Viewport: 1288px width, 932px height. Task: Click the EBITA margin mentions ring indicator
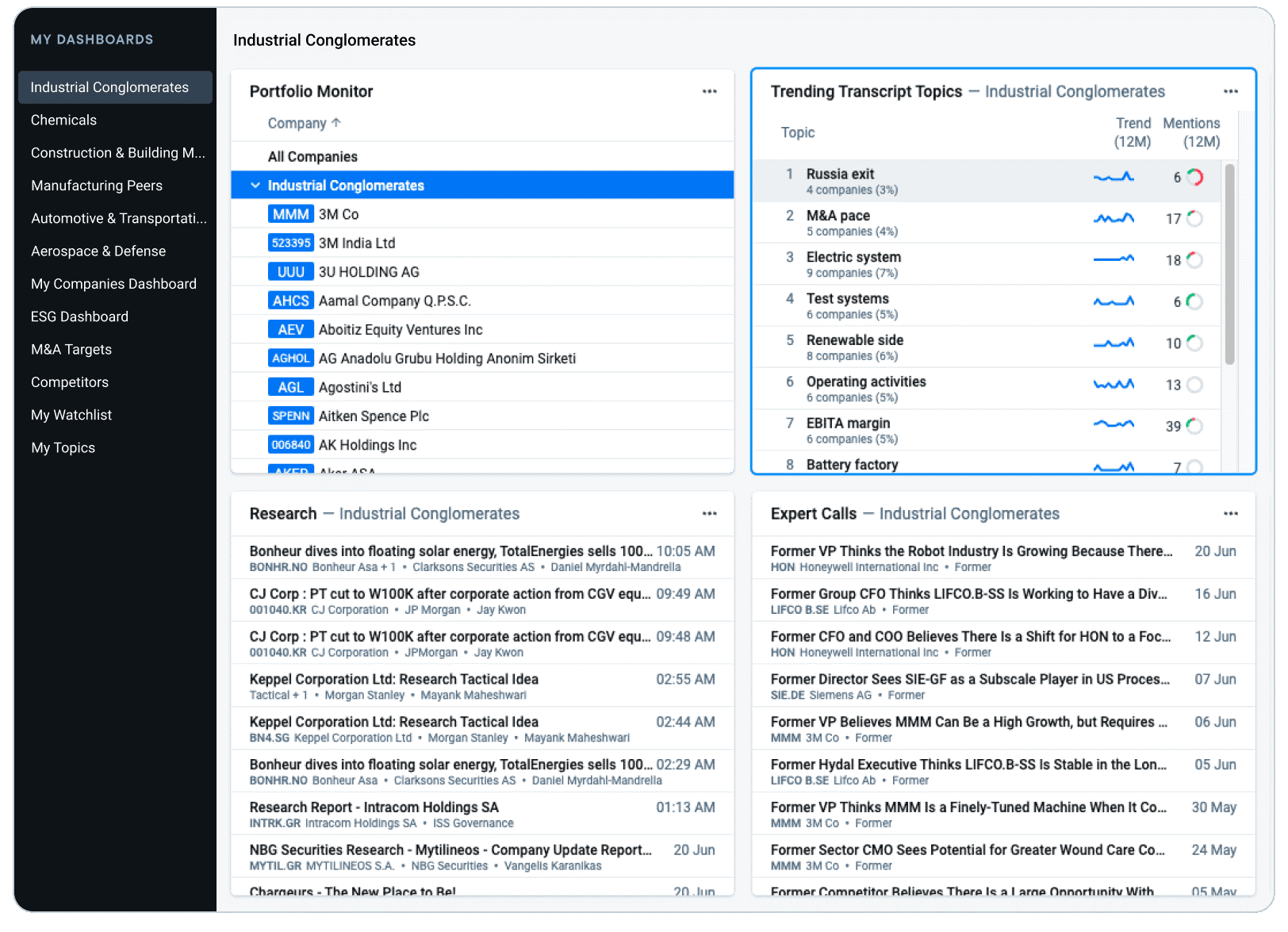pos(1194,427)
